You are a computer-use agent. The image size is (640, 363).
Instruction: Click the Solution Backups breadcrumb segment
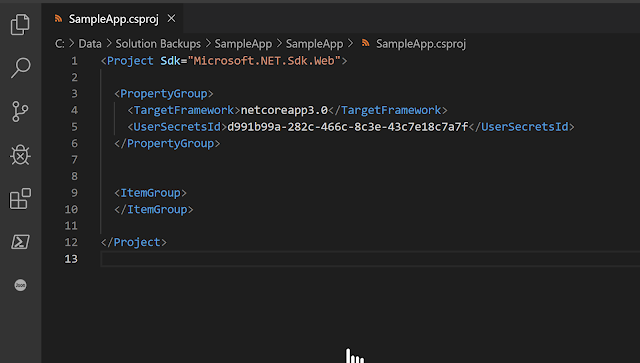pyautogui.click(x=158, y=44)
